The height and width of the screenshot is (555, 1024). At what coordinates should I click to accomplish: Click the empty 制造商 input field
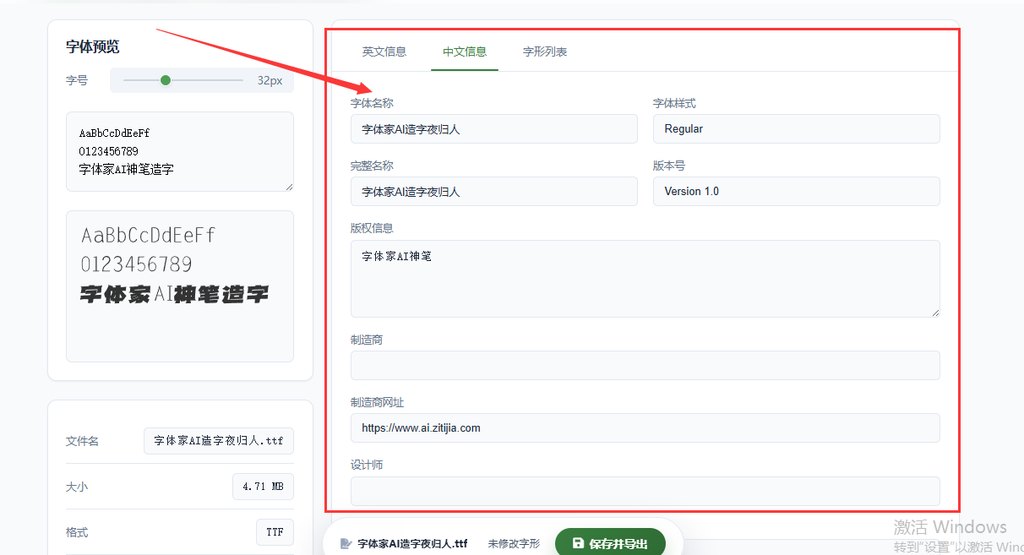(x=645, y=366)
